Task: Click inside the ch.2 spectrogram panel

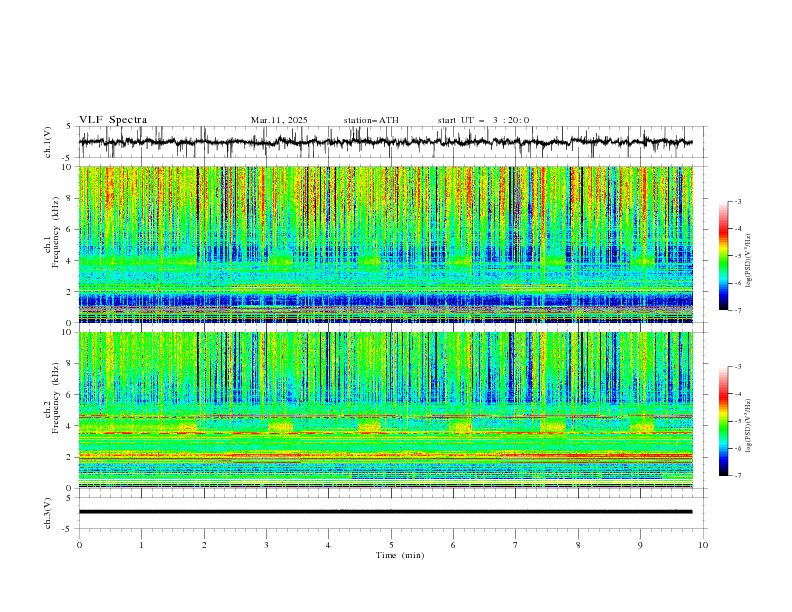Action: pos(386,410)
